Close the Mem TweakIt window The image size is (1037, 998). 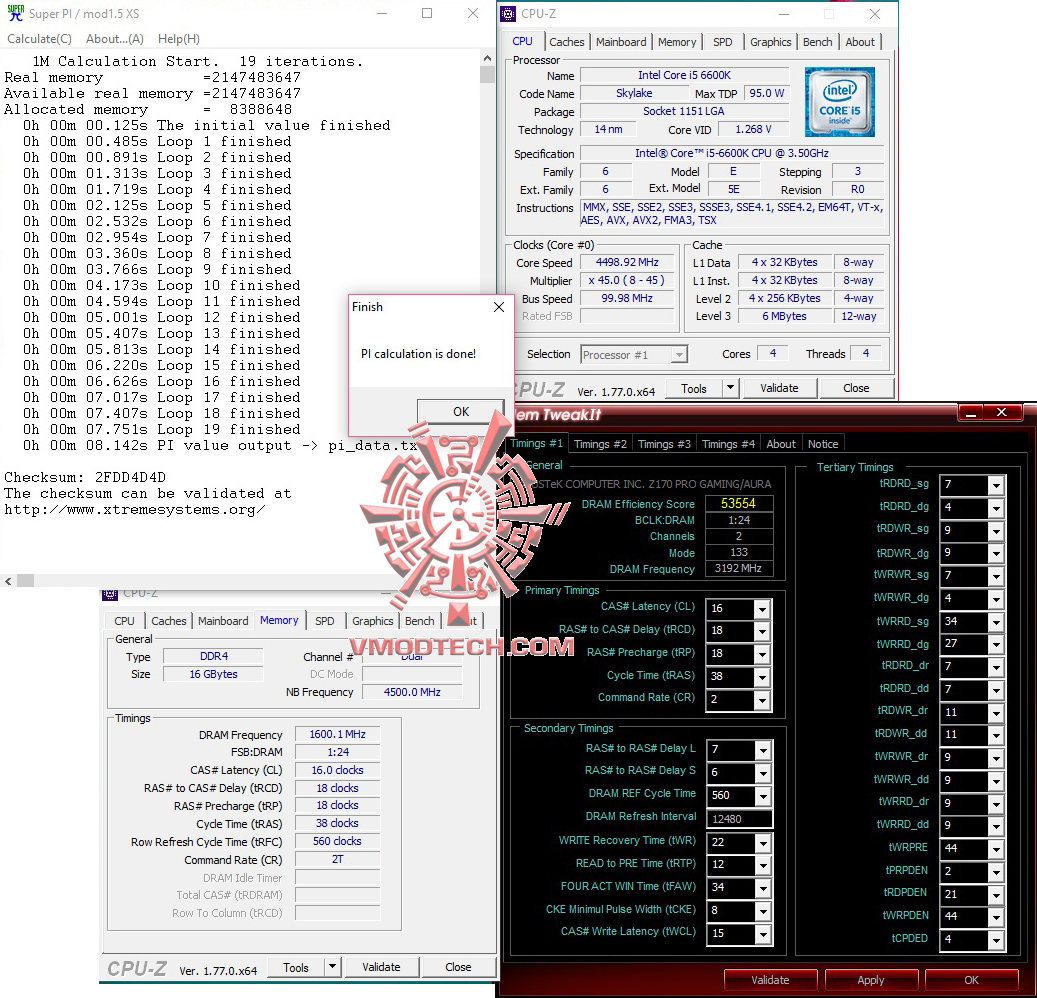coord(1001,413)
